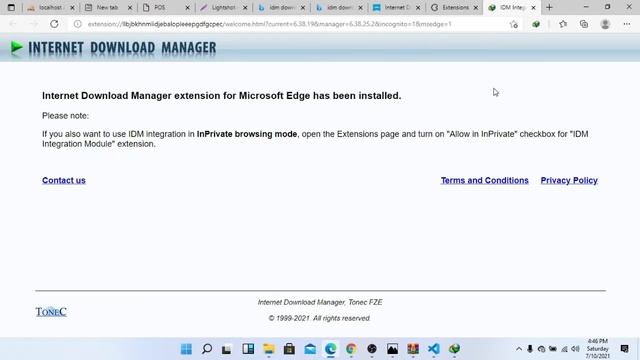640x360 pixels.
Task: Open the Windows Start menu
Action: (x=187, y=349)
